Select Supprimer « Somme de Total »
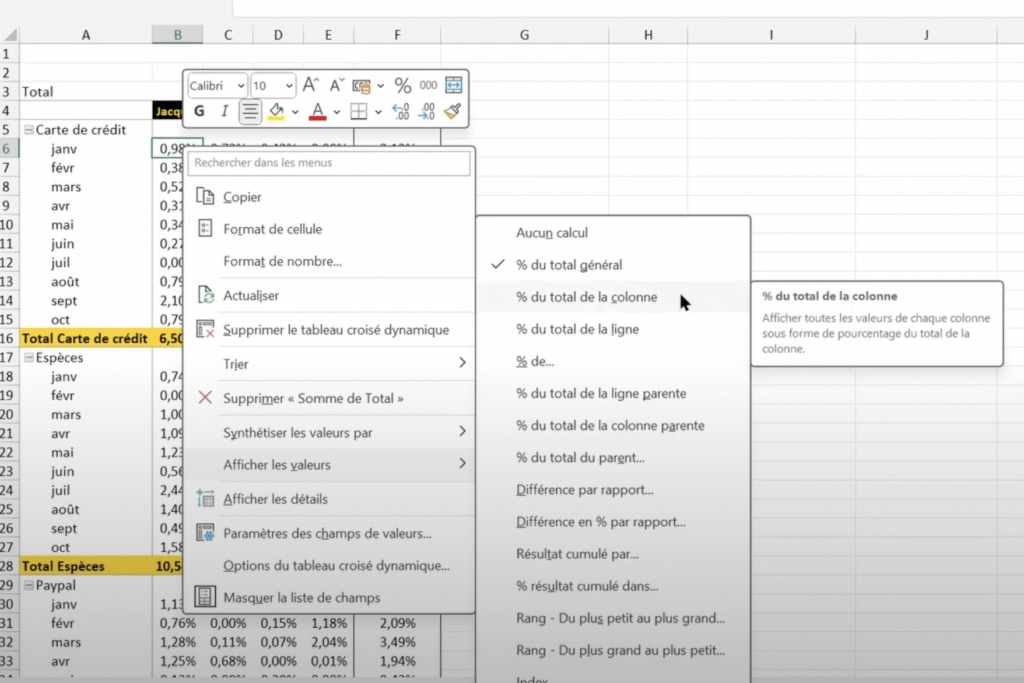Viewport: 1024px width, 683px height. click(x=328, y=398)
